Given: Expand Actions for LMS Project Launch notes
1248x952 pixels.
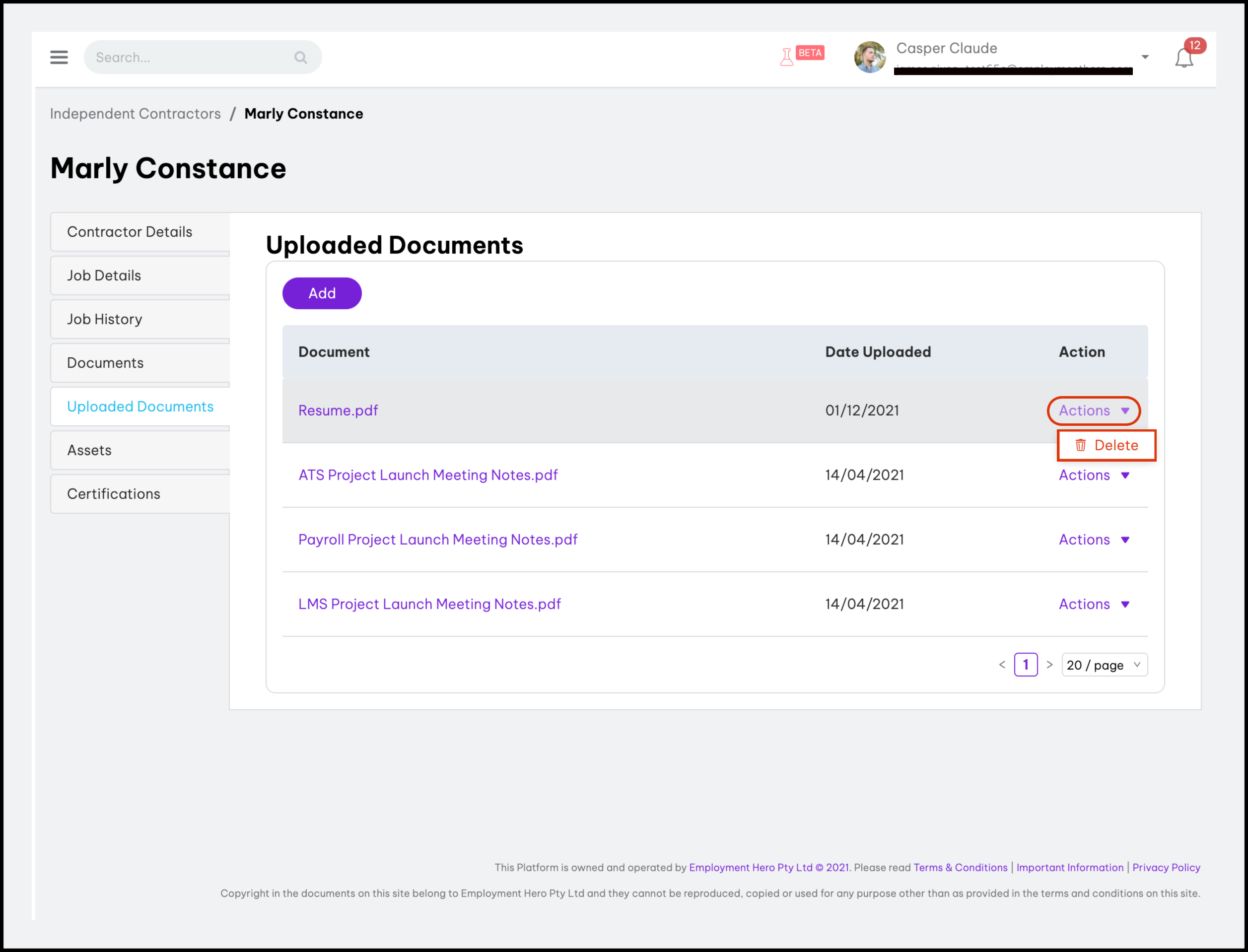Looking at the screenshot, I should 1093,604.
